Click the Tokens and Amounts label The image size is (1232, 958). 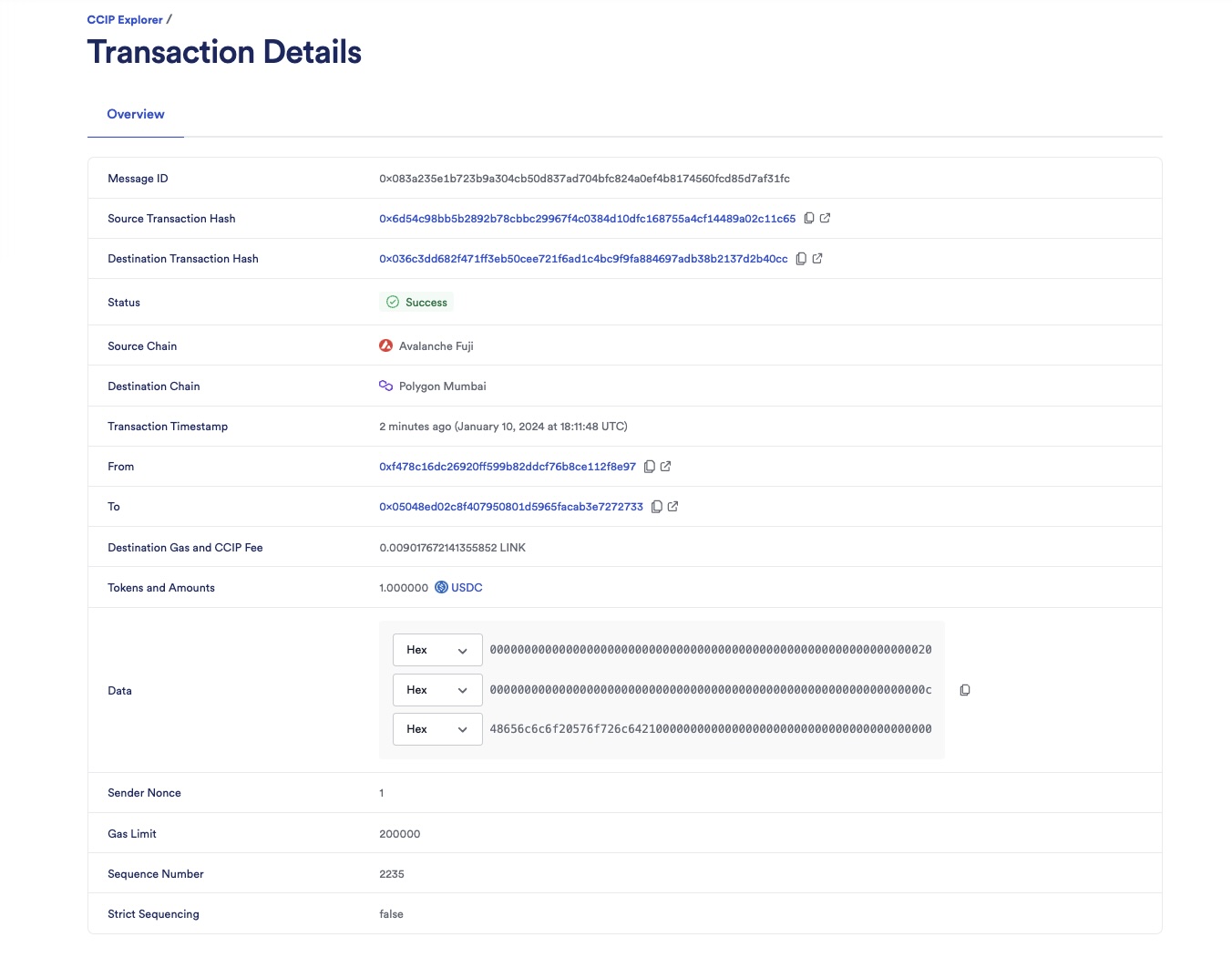tap(161, 588)
